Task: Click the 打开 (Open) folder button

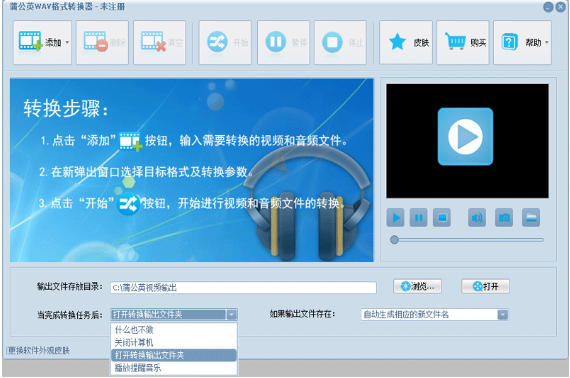Action: tap(486, 286)
